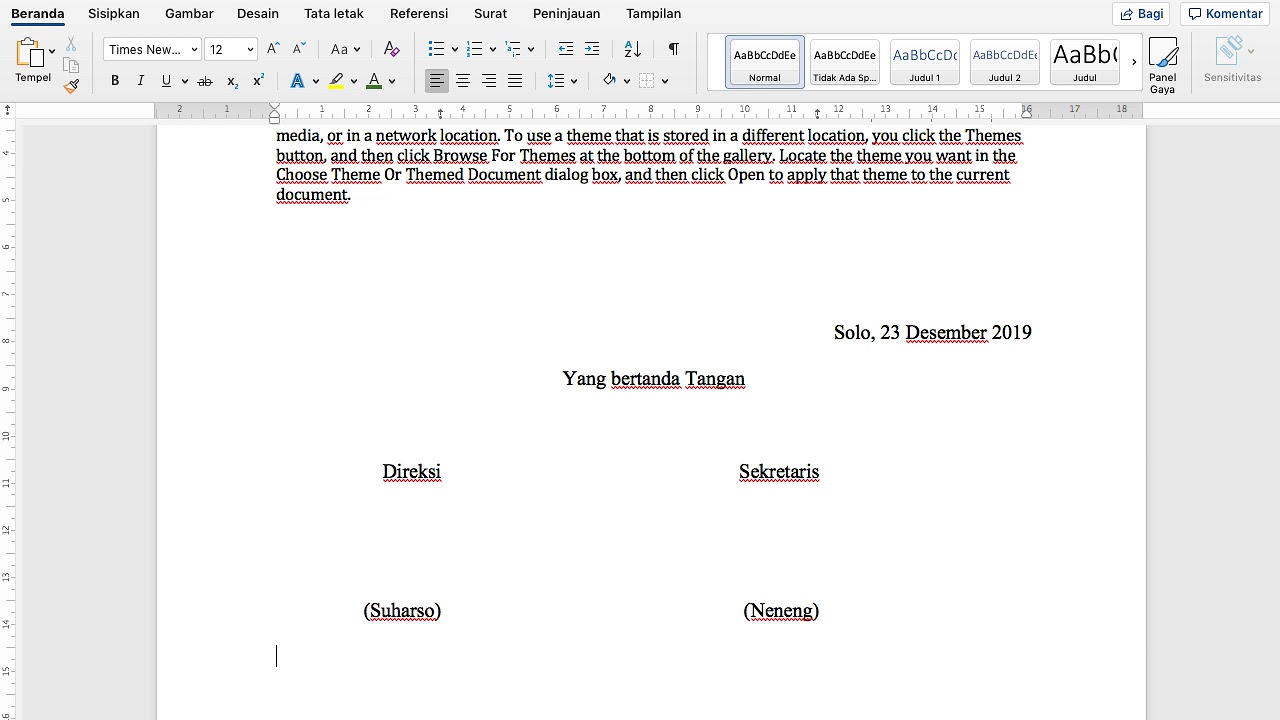Image resolution: width=1280 pixels, height=720 pixels.
Task: Apply the yellow text highlight color
Action: tap(336, 81)
